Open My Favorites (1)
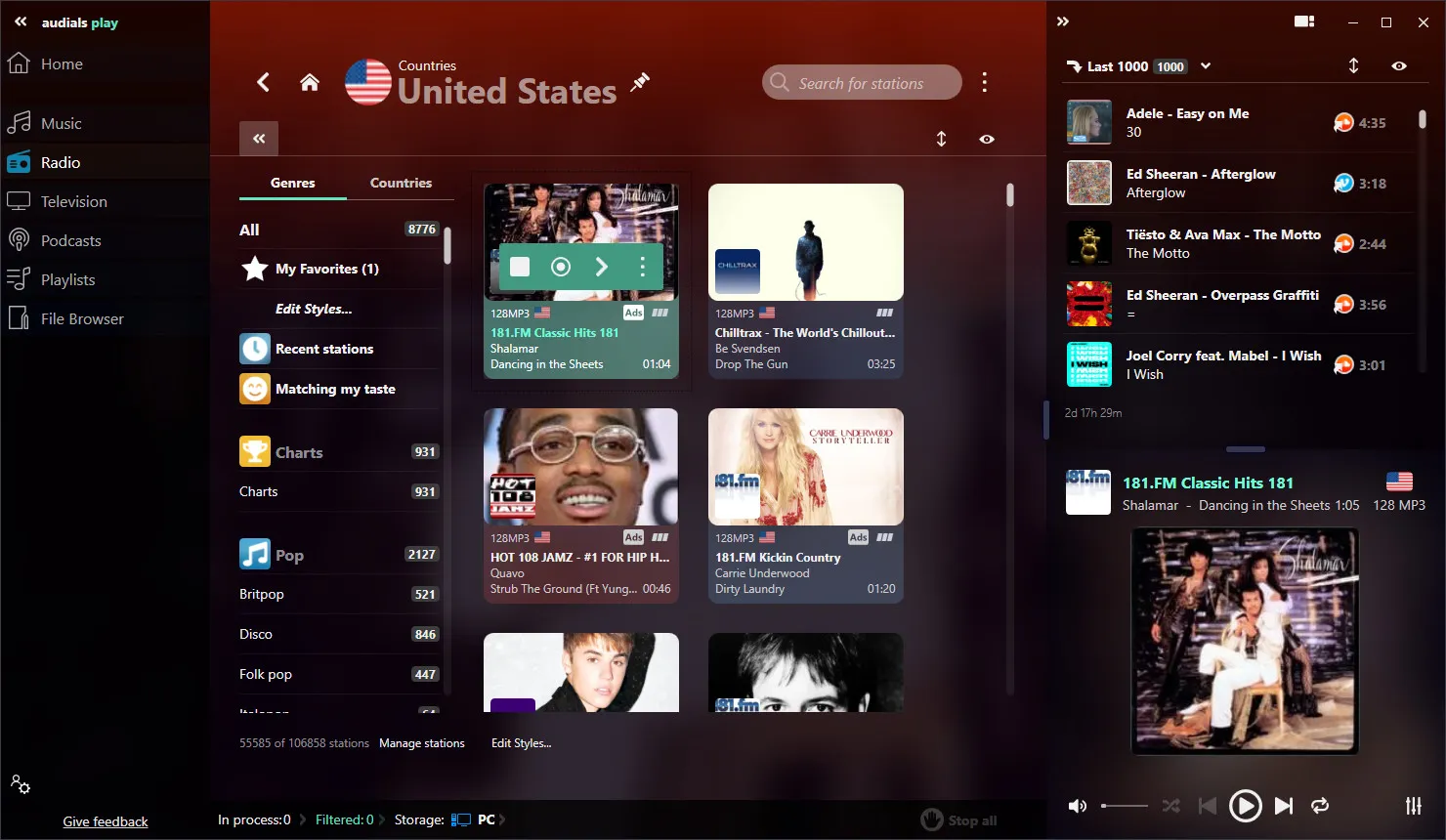This screenshot has height=840, width=1446. click(x=339, y=269)
